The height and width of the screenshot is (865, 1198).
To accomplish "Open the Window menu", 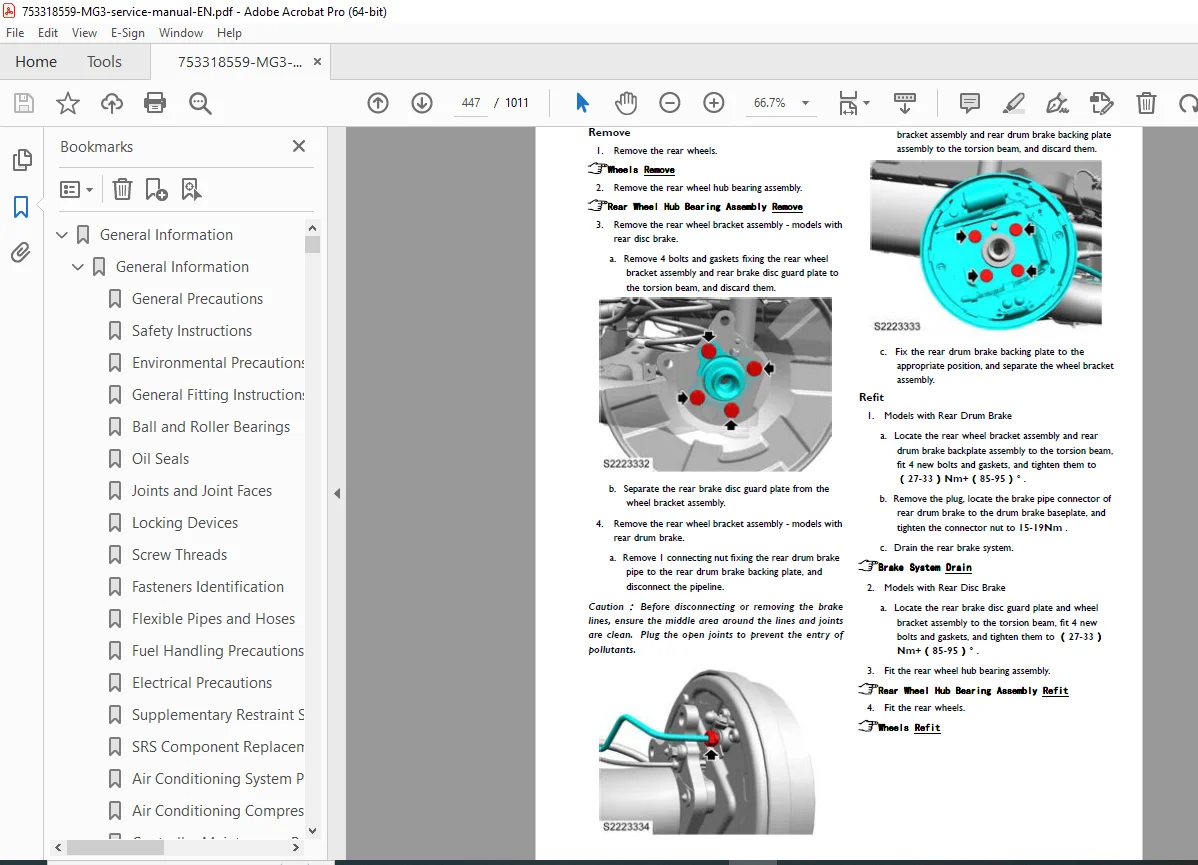I will pyautogui.click(x=180, y=33).
